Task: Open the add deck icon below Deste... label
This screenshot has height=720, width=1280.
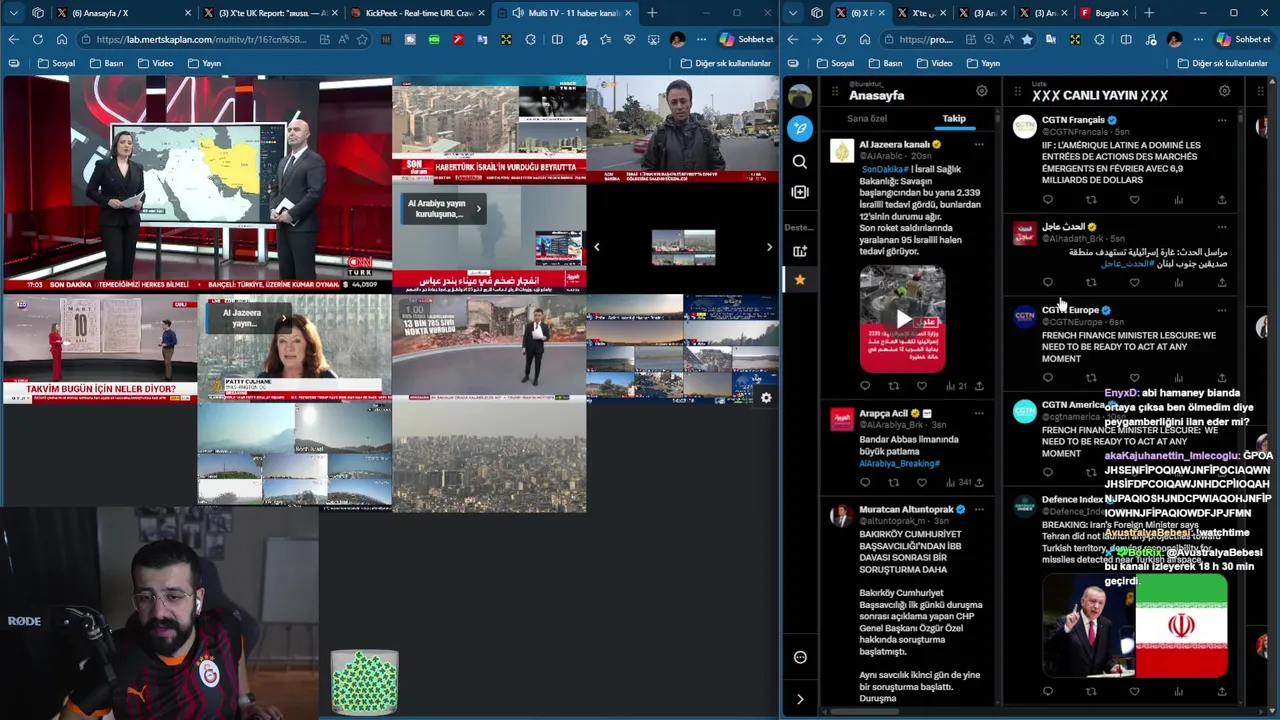Action: point(800,251)
